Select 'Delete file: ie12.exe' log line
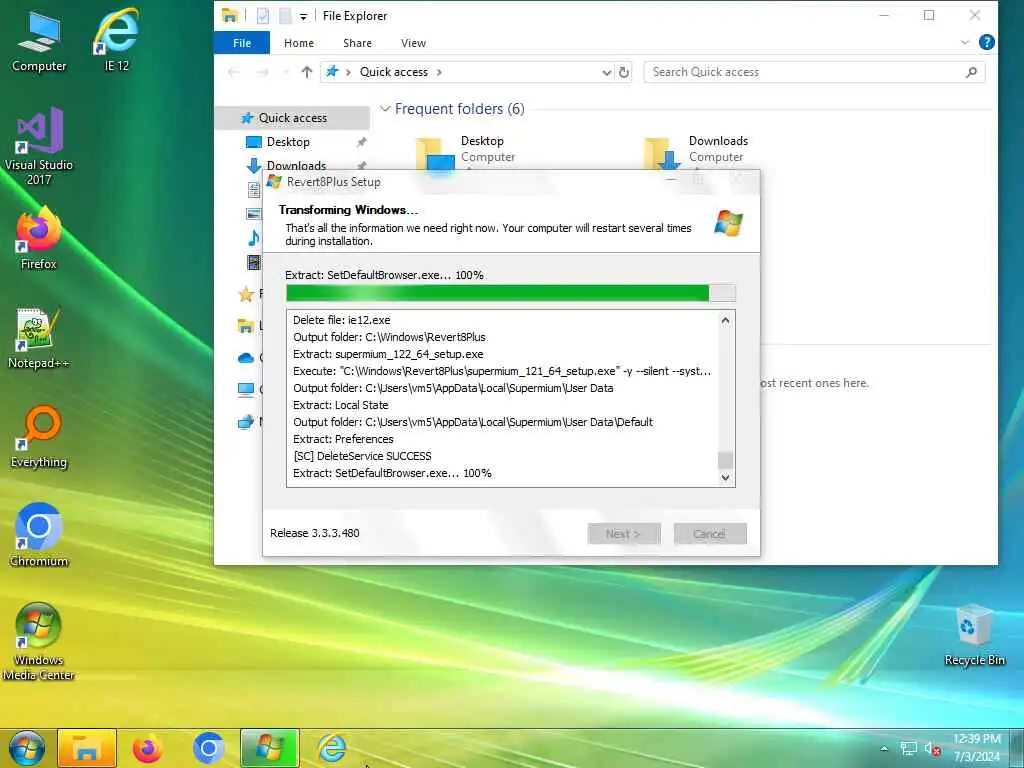The width and height of the screenshot is (1024, 768). tap(342, 320)
